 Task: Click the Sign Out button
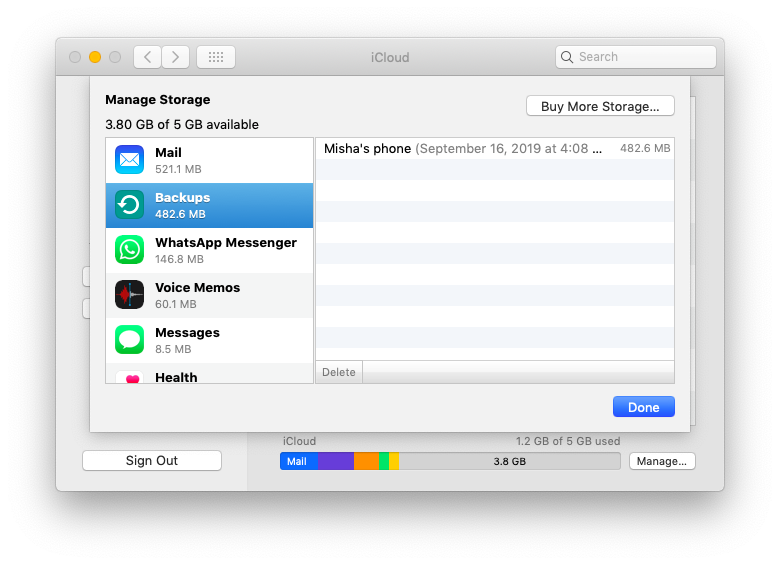click(x=152, y=461)
